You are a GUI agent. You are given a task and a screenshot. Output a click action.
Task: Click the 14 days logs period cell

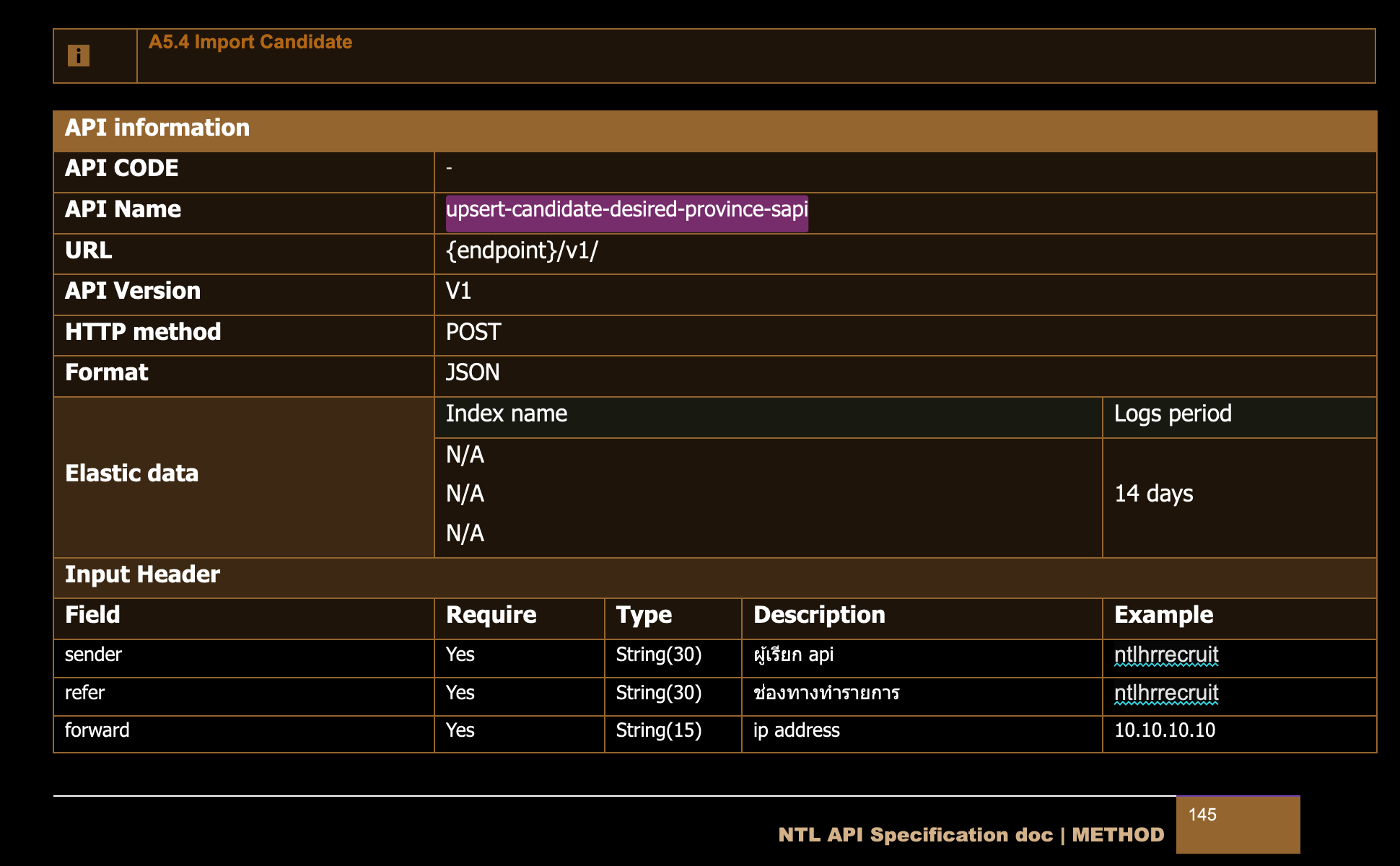click(x=1153, y=494)
